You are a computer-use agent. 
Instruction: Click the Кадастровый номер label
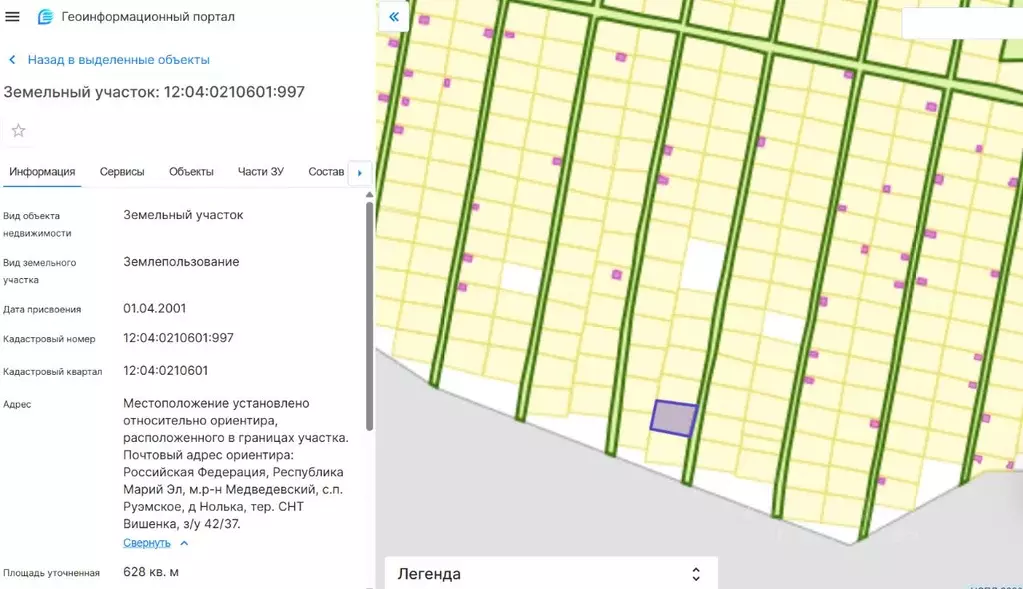[49, 339]
